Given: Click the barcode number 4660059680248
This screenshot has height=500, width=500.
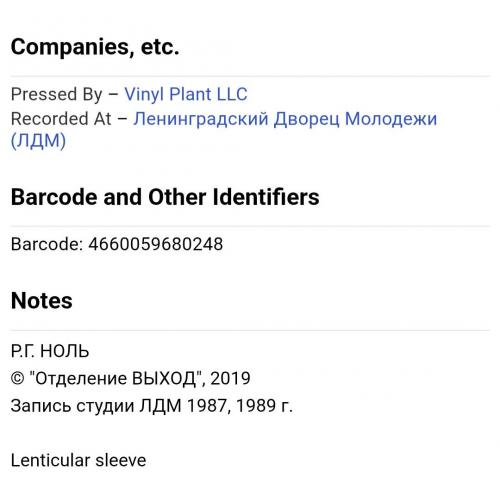Looking at the screenshot, I should [x=156, y=244].
